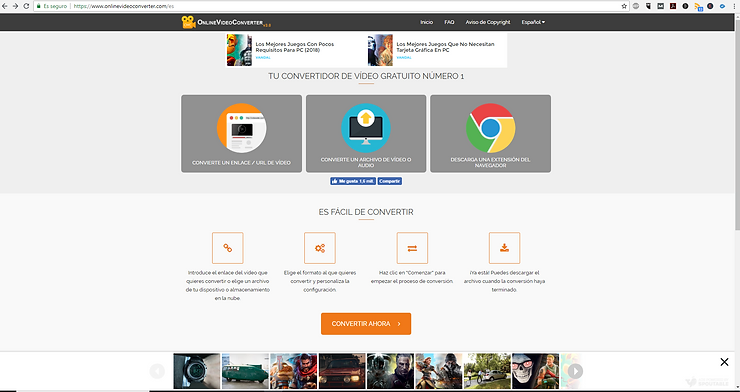Open the Español language dropdown
Image resolution: width=740 pixels, height=392 pixels.
tap(533, 22)
